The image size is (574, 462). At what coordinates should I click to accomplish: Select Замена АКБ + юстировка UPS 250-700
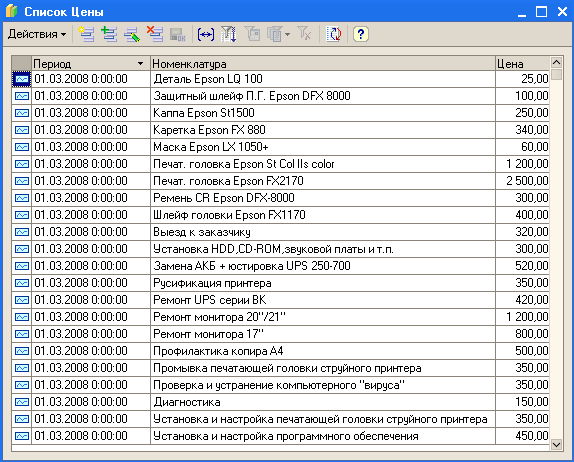323,266
